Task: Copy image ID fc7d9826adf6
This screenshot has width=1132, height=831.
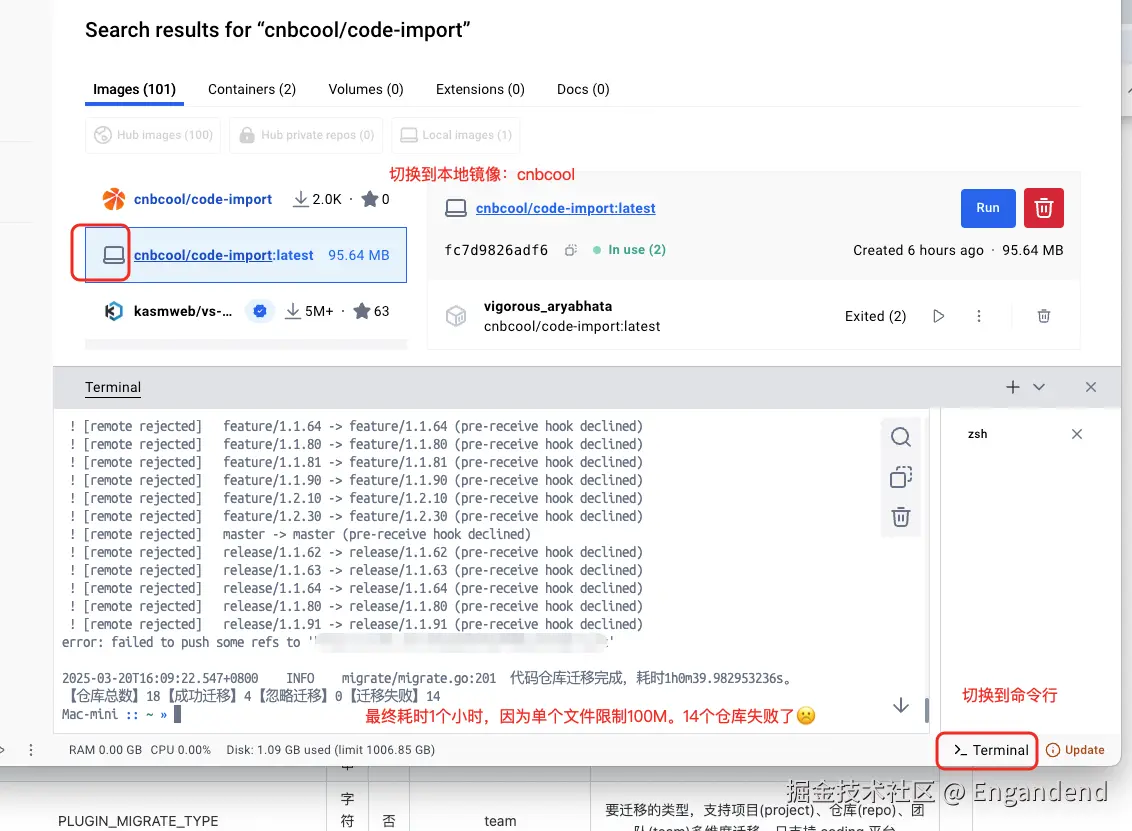Action: click(x=571, y=251)
